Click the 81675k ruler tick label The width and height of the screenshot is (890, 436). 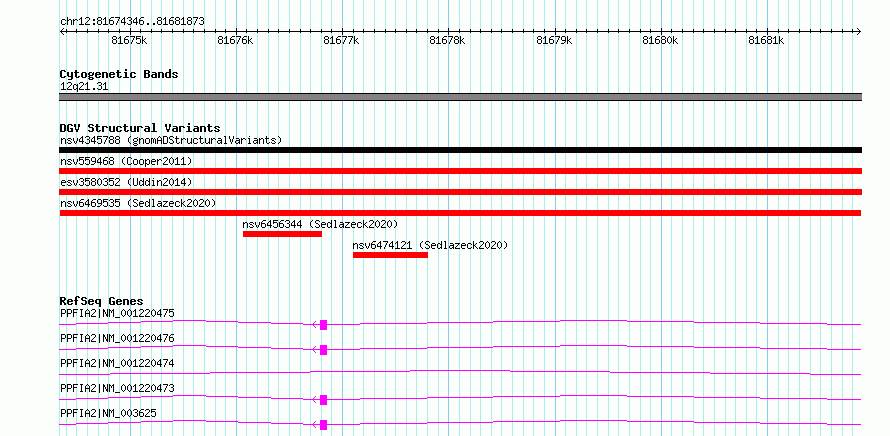pyautogui.click(x=130, y=40)
